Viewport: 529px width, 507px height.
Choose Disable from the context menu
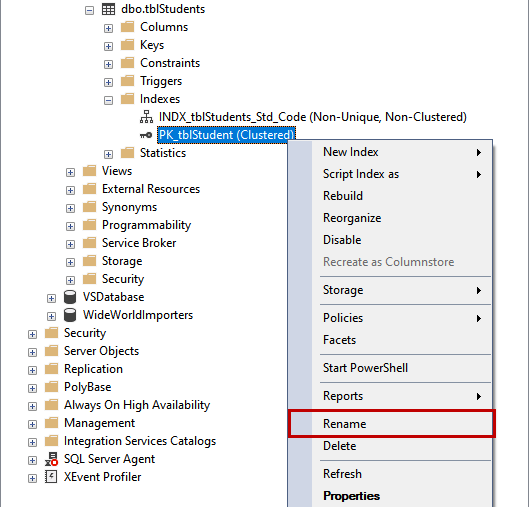pyautogui.click(x=391, y=240)
